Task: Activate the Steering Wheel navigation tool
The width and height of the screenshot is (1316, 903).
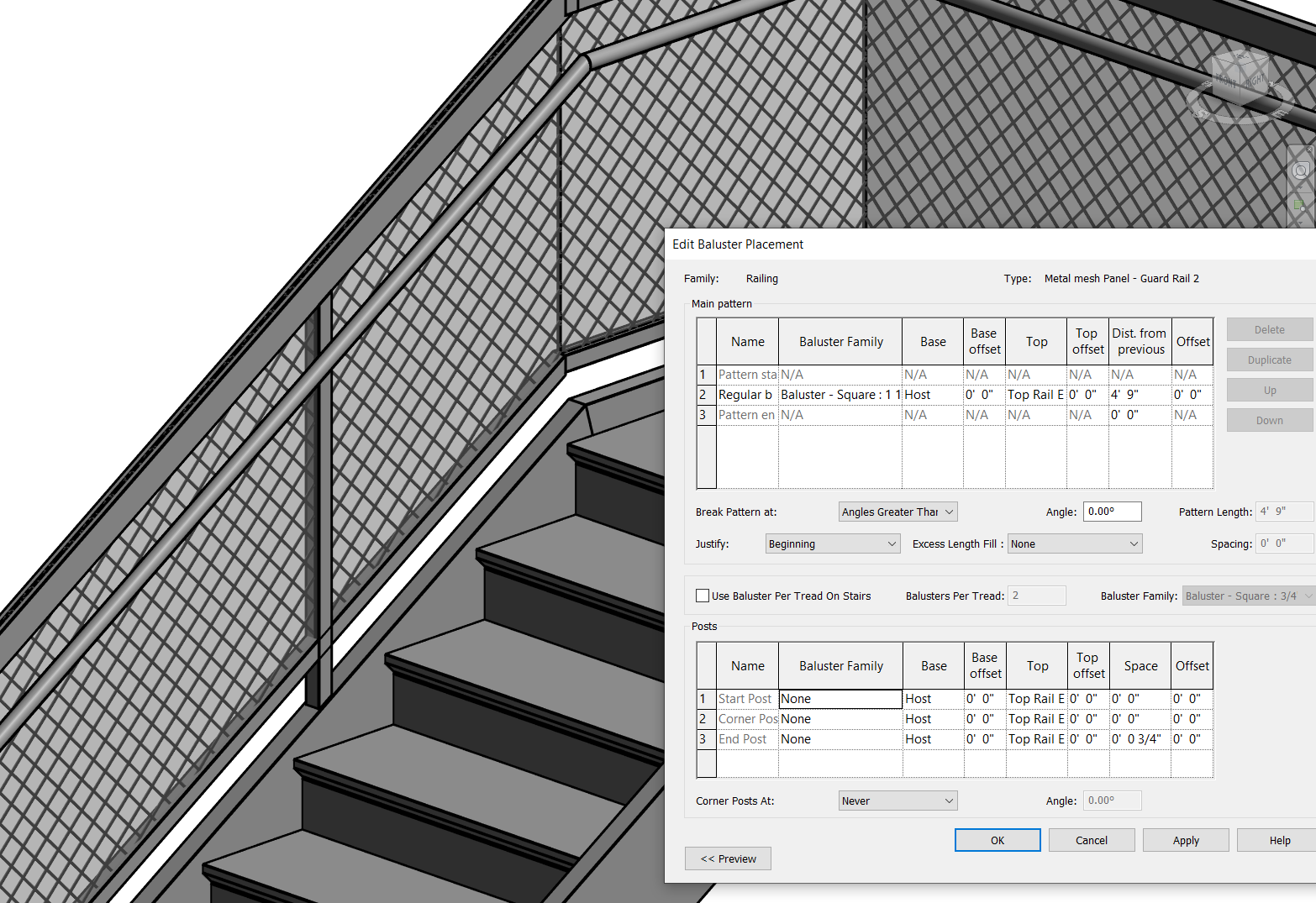Action: coord(1301,170)
